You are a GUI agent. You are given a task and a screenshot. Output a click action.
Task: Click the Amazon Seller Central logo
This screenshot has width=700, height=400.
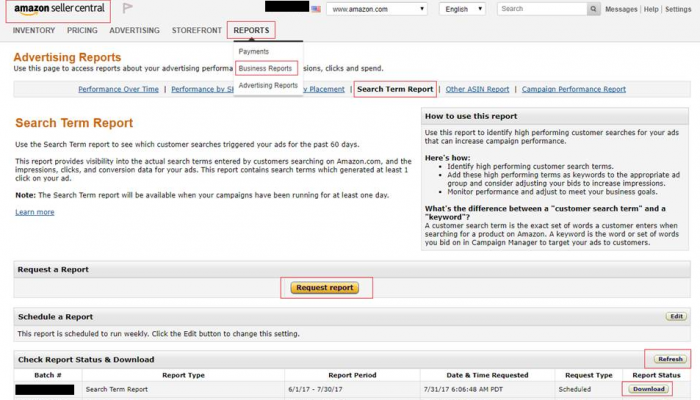click(x=59, y=9)
